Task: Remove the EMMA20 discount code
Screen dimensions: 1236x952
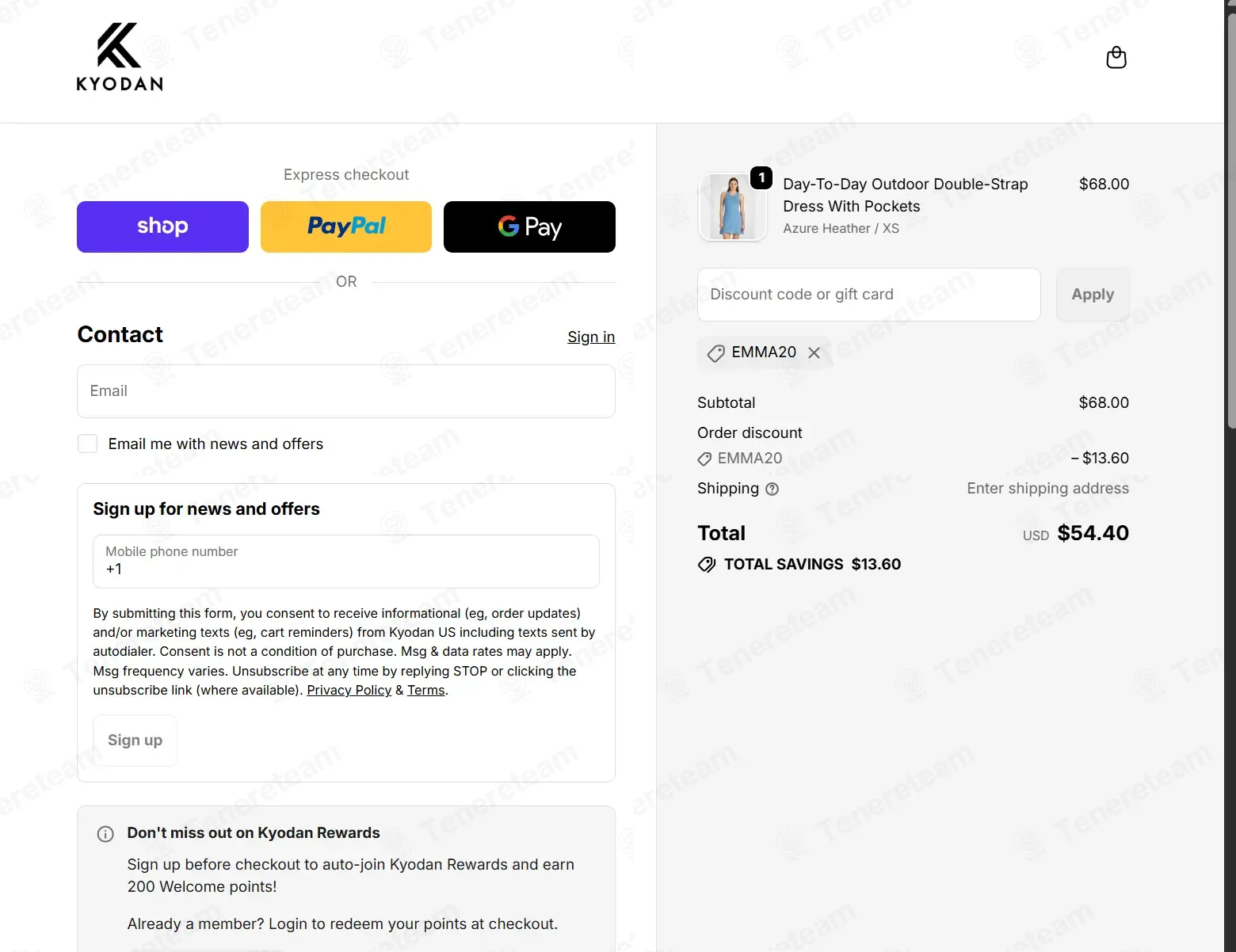Action: tap(814, 352)
